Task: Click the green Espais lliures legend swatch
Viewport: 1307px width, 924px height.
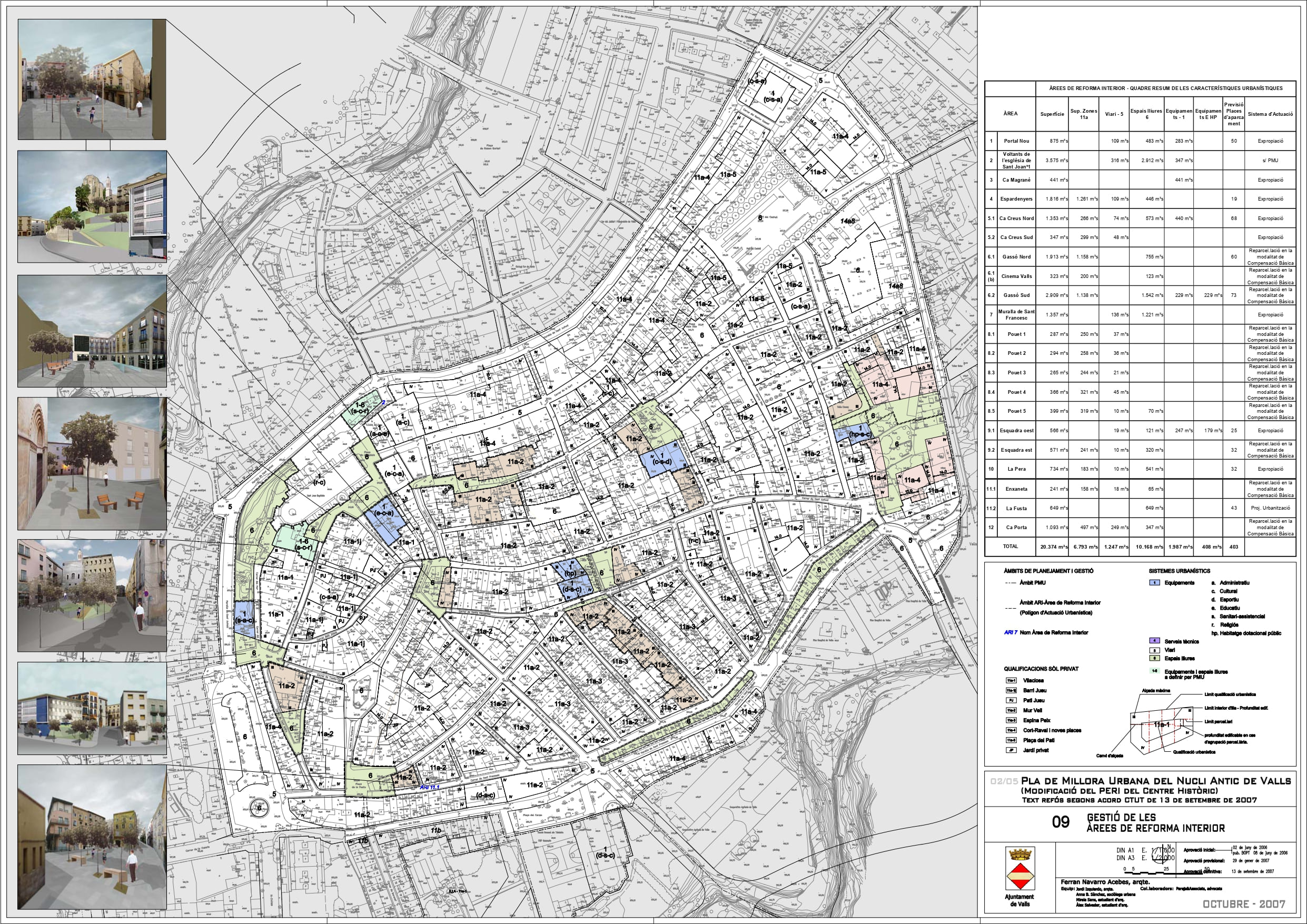Action: (x=1154, y=658)
